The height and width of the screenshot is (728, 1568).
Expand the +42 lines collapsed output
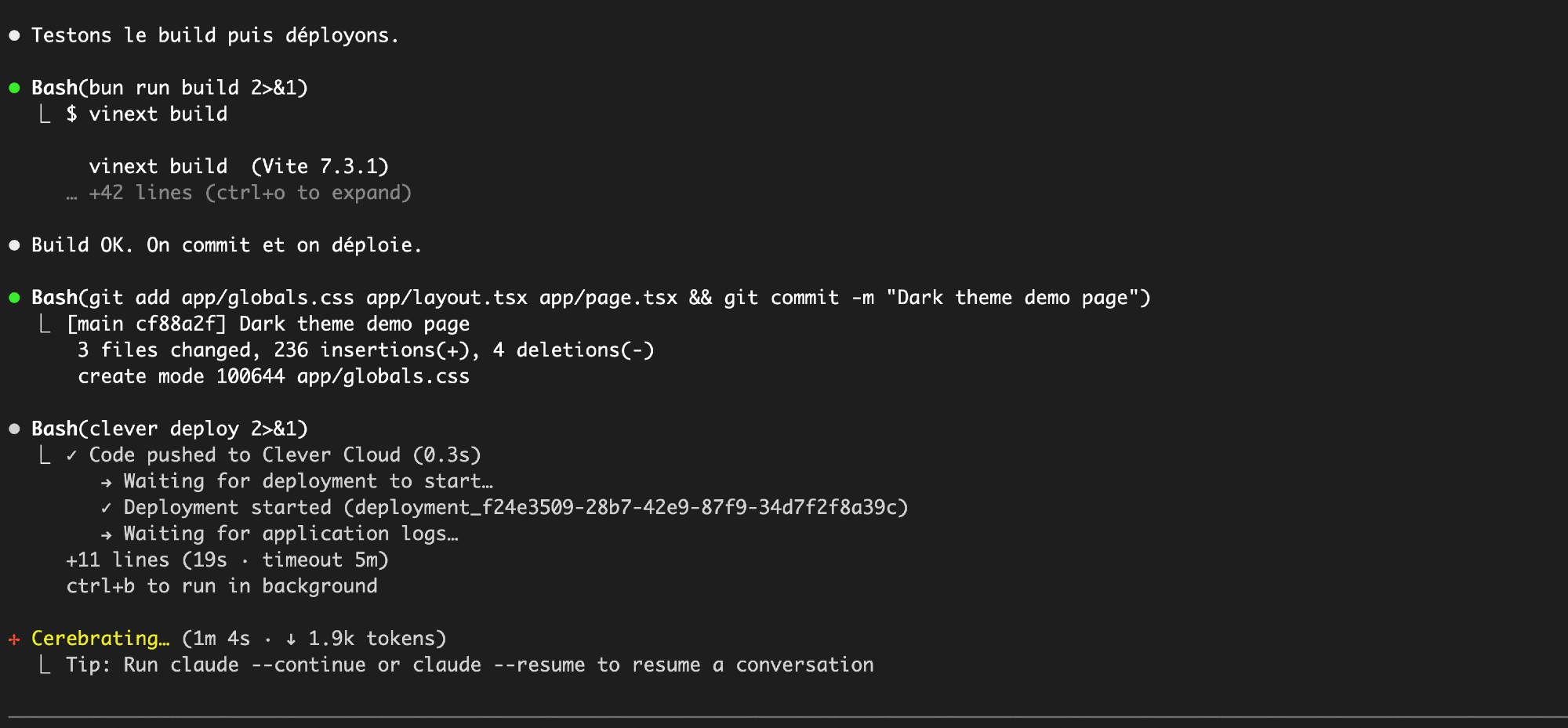[x=249, y=193]
